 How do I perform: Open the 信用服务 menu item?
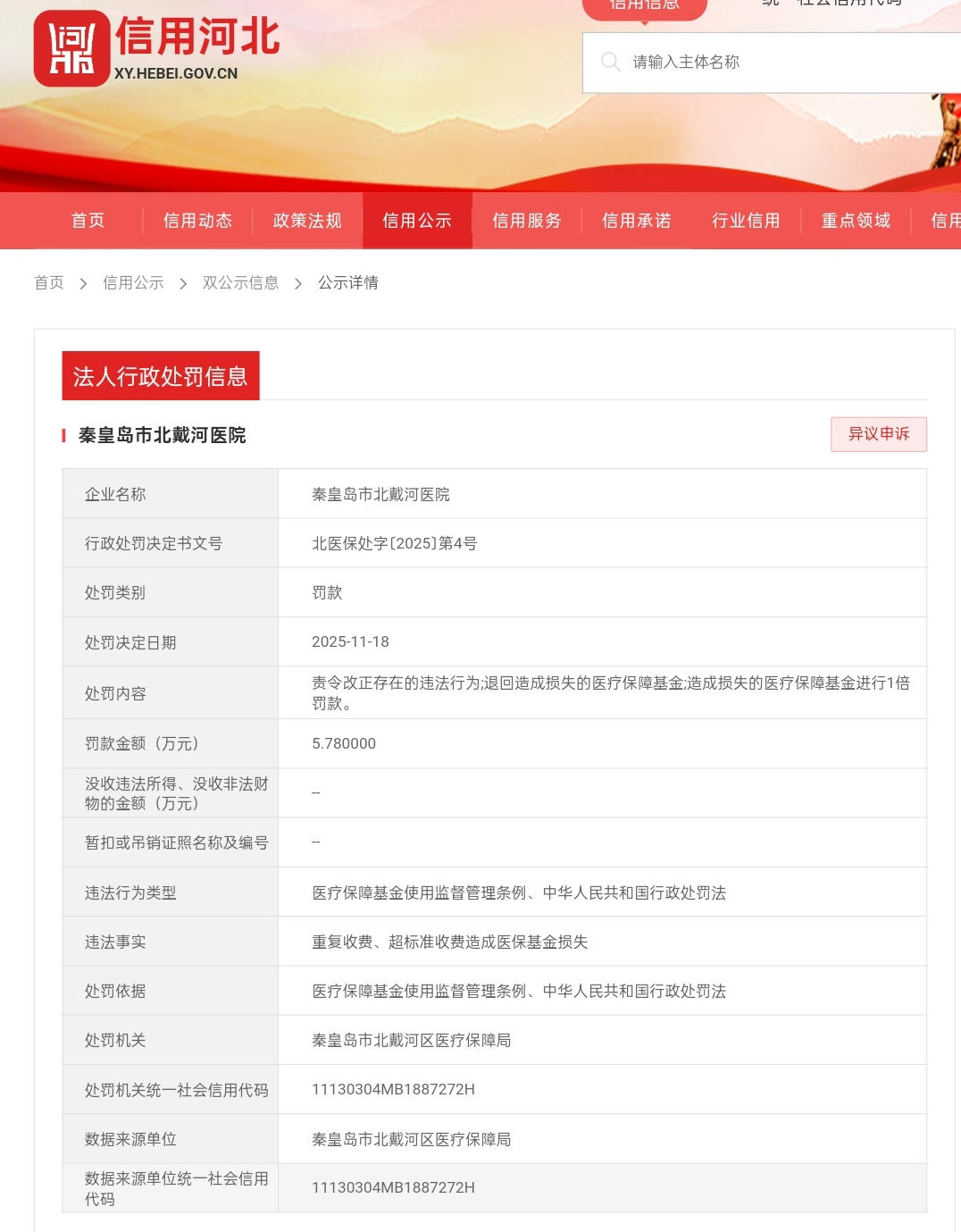click(527, 221)
